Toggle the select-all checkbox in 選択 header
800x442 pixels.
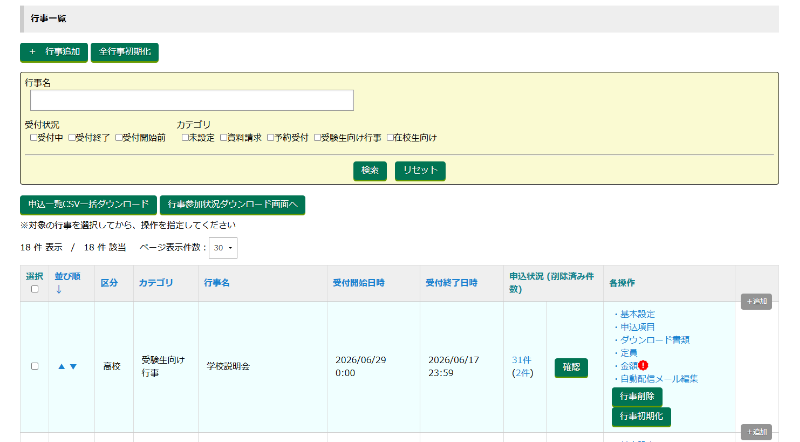pyautogui.click(x=34, y=290)
